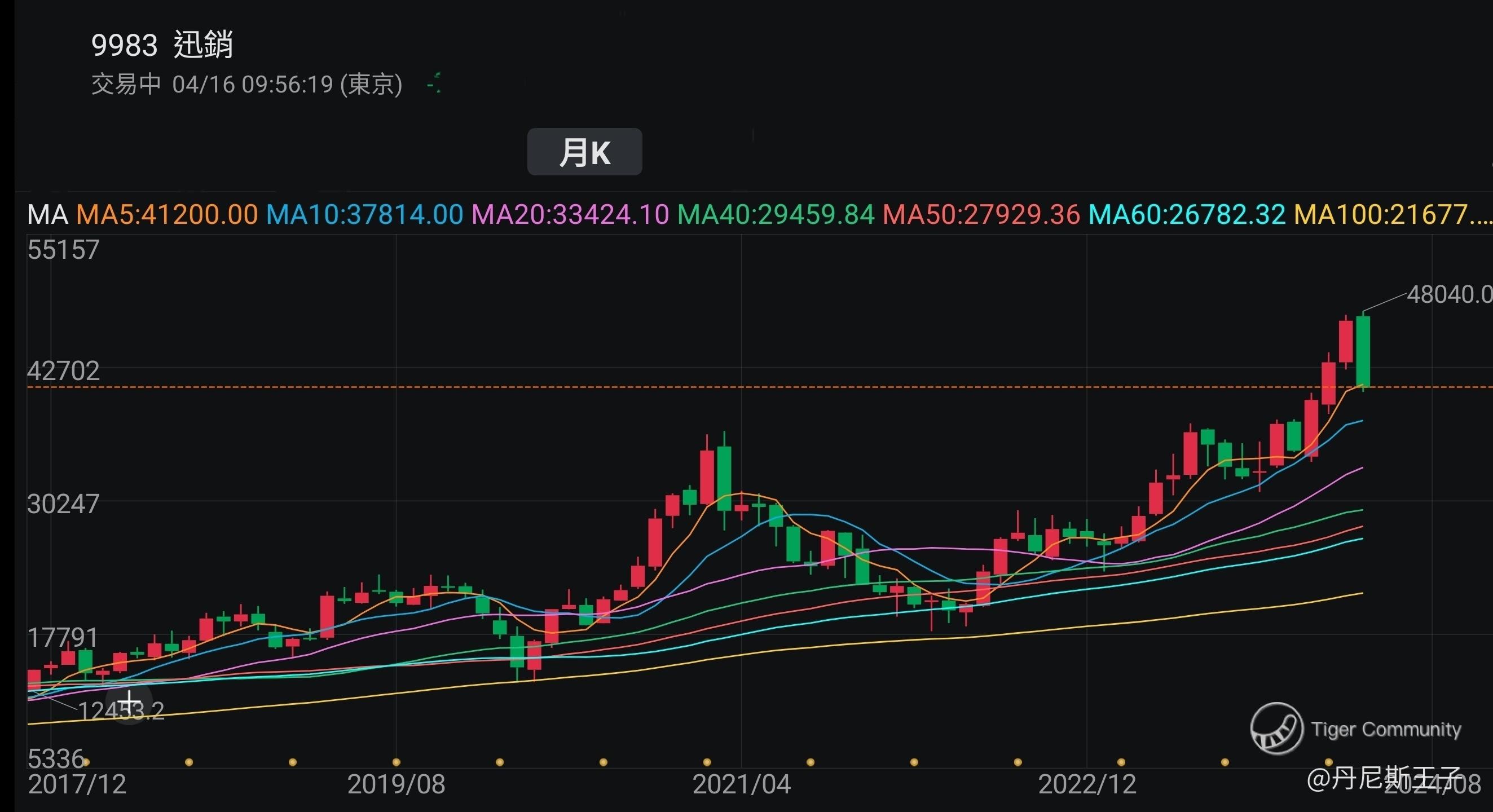The width and height of the screenshot is (1493, 812).
Task: Toggle the orange MA5 indicator label
Action: coord(167,214)
